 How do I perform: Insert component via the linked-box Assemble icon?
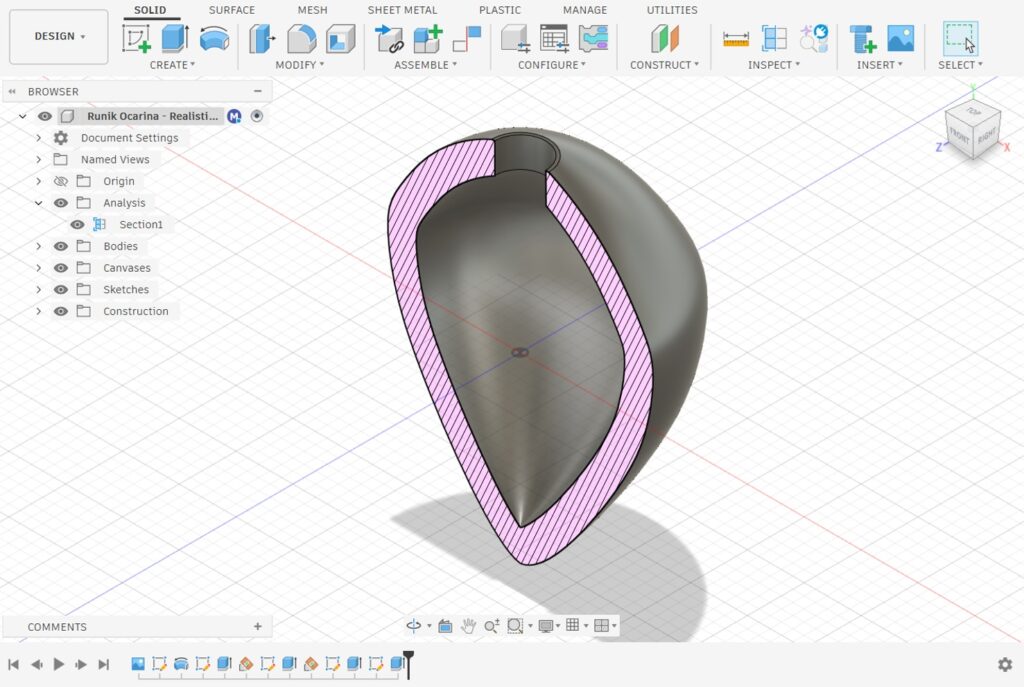click(389, 39)
